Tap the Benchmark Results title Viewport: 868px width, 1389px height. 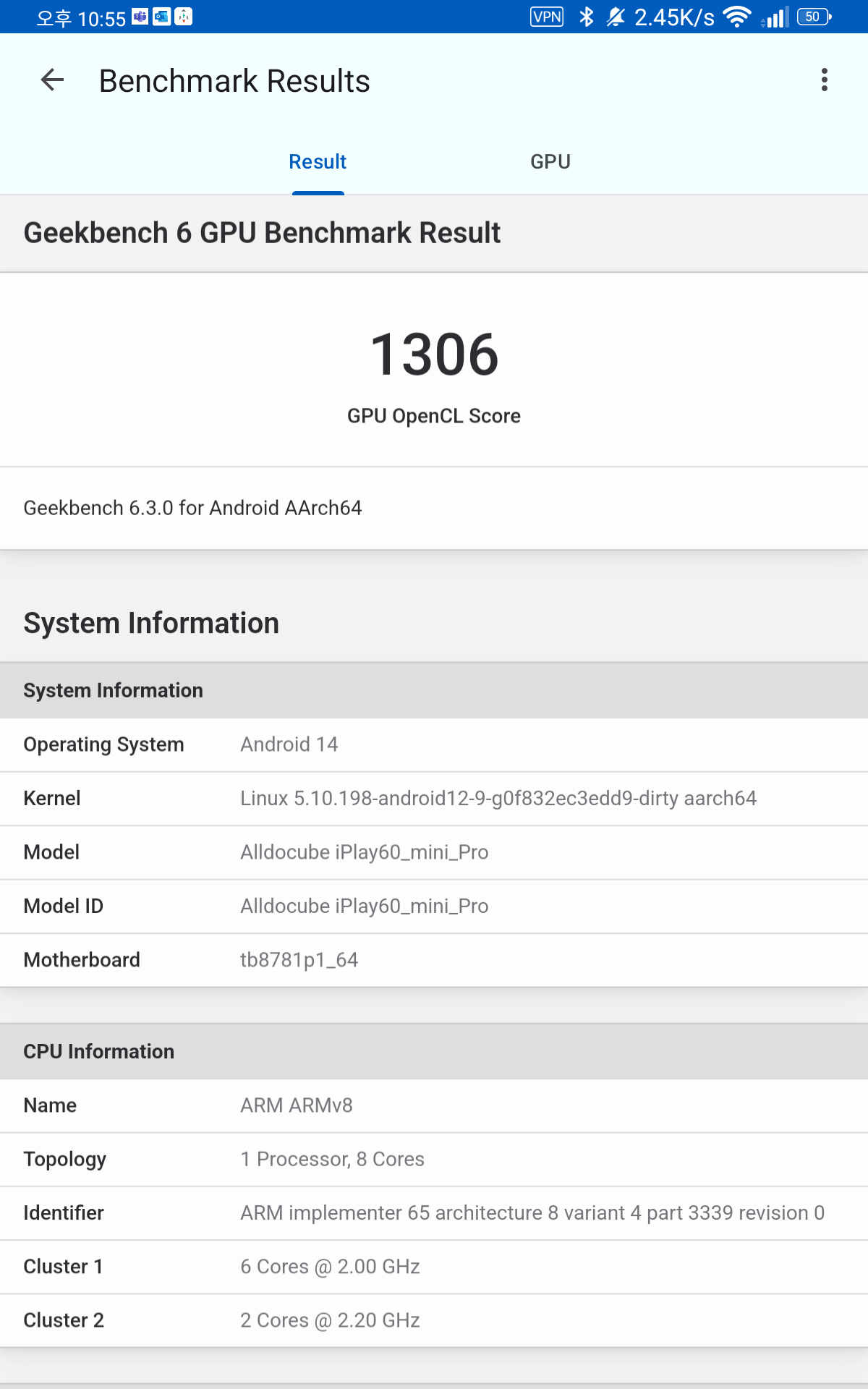[x=234, y=81]
